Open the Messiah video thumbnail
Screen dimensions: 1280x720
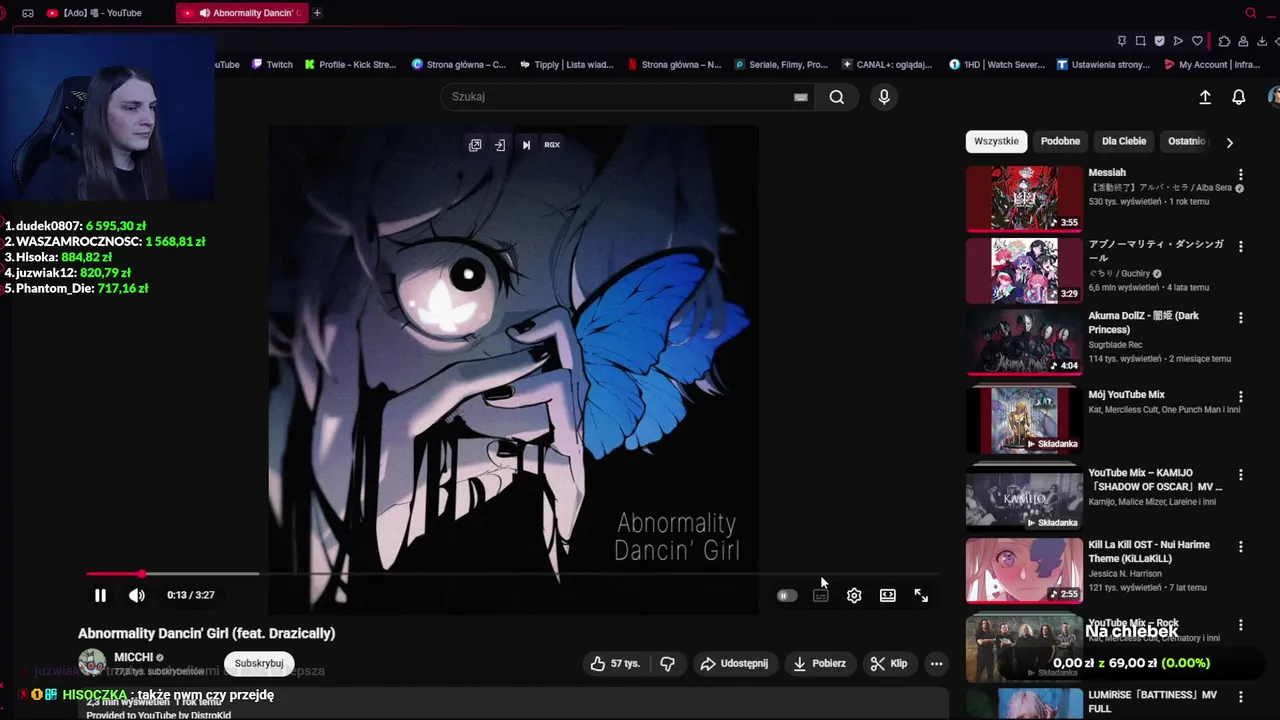coord(1024,198)
